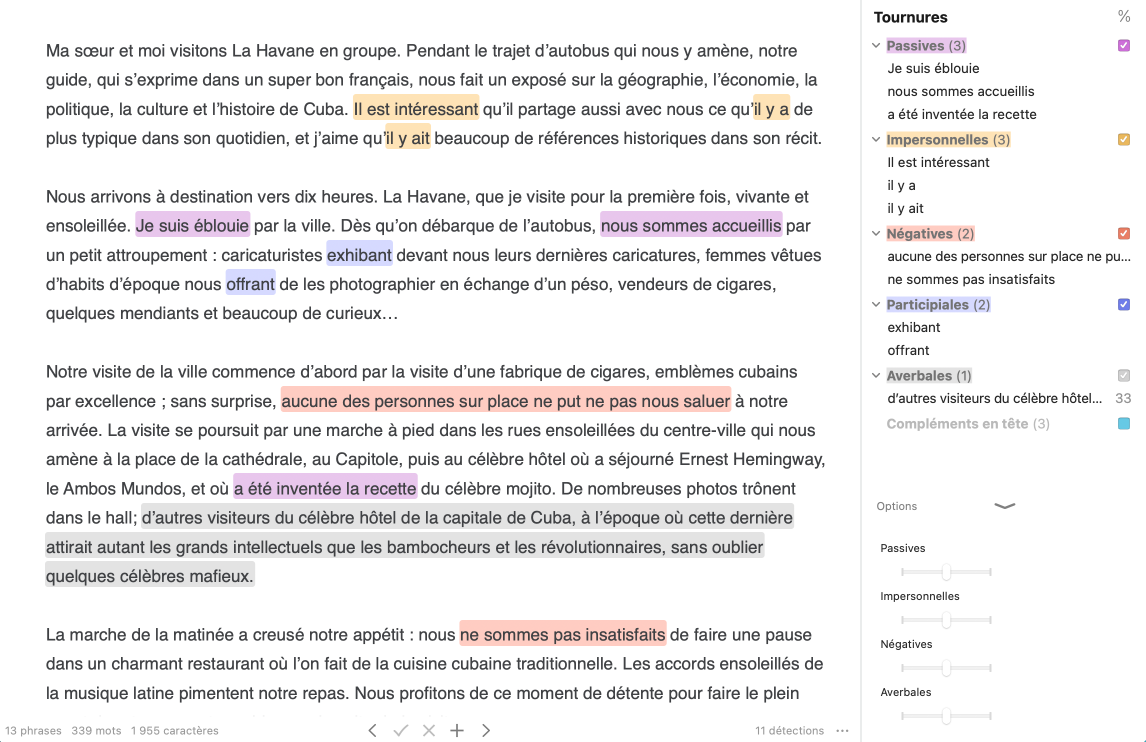Click the Négatives slider in Options

click(946, 667)
